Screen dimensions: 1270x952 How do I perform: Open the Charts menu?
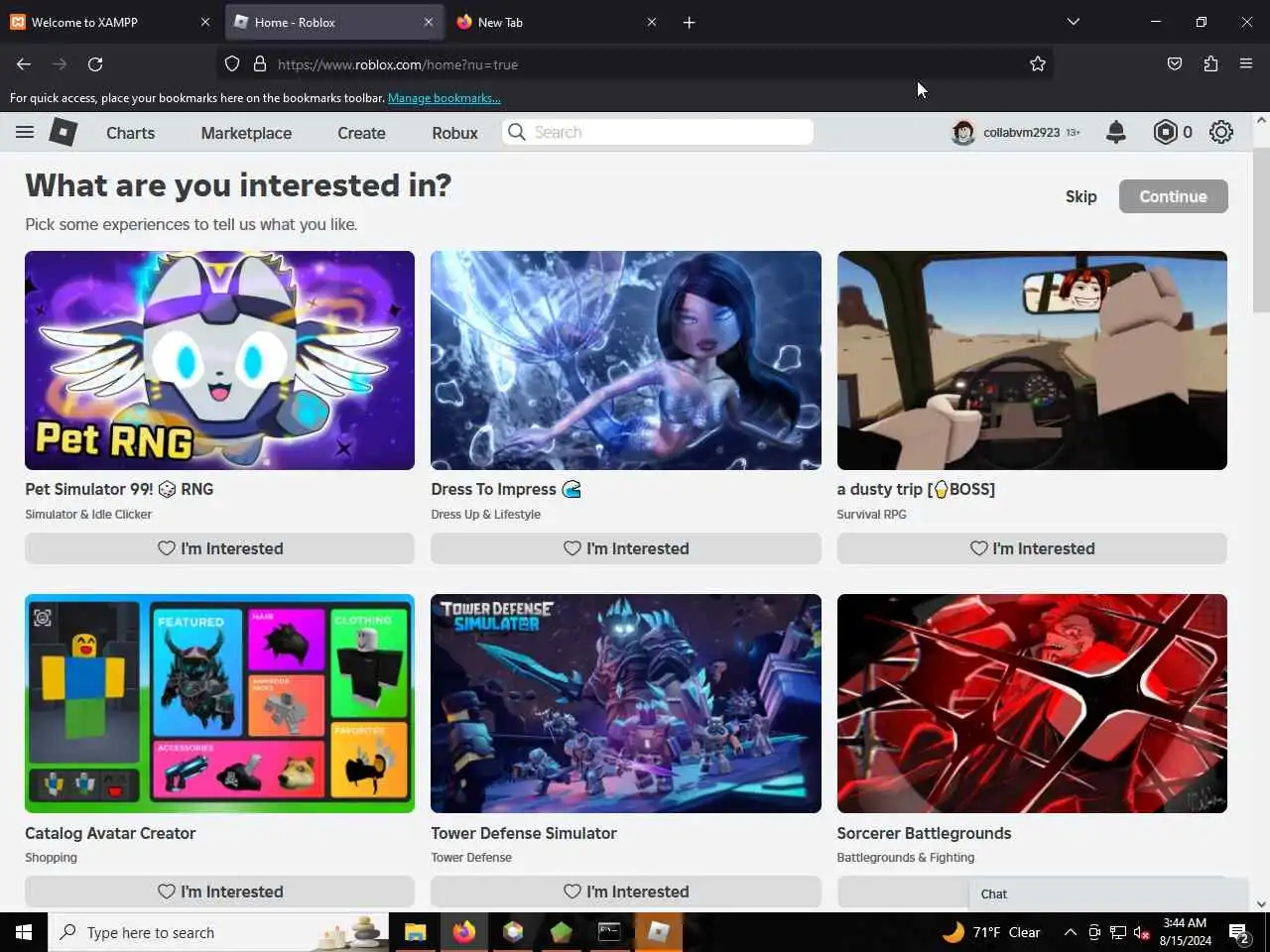click(x=130, y=133)
